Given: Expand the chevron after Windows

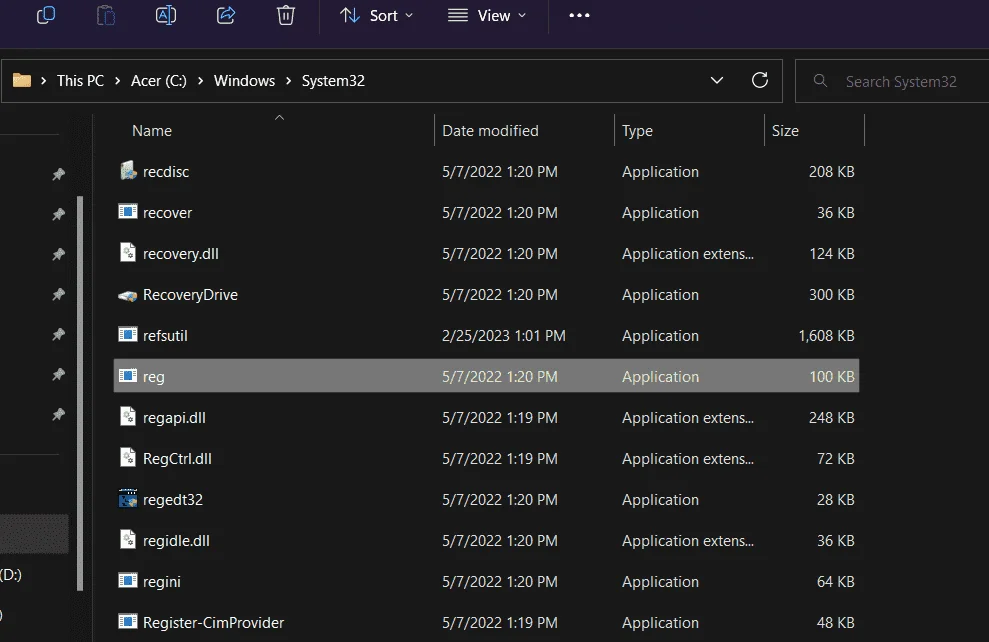Looking at the screenshot, I should (288, 81).
